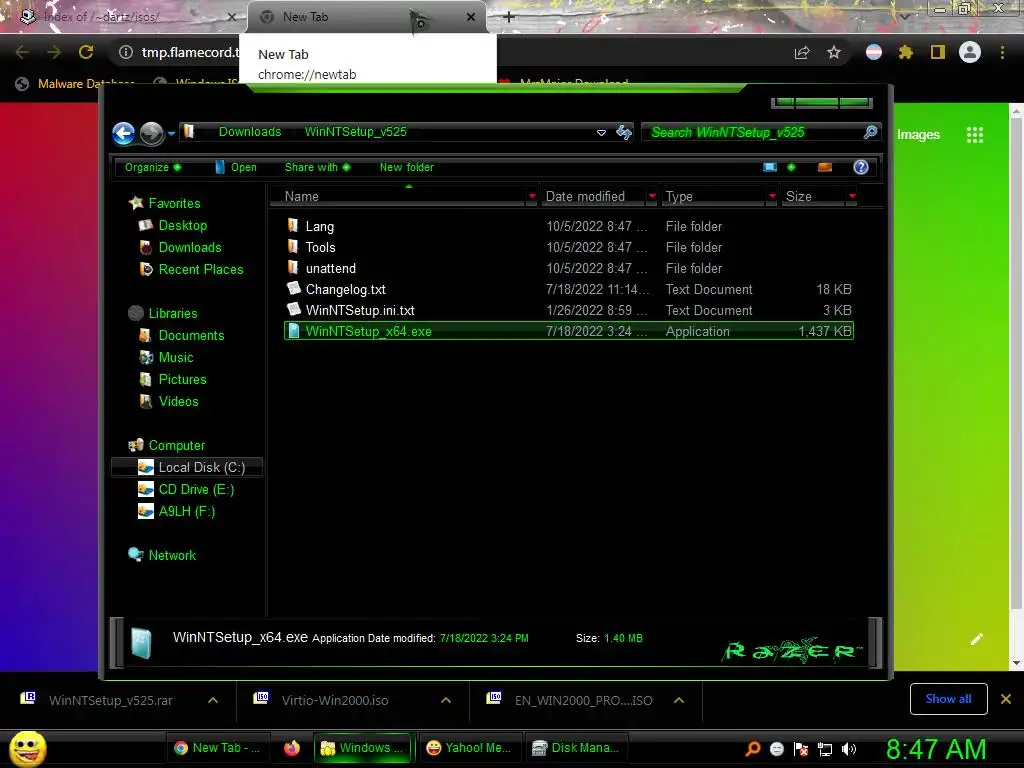Go back with Explorer's blue back arrow
This screenshot has width=1024, height=768.
point(123,133)
